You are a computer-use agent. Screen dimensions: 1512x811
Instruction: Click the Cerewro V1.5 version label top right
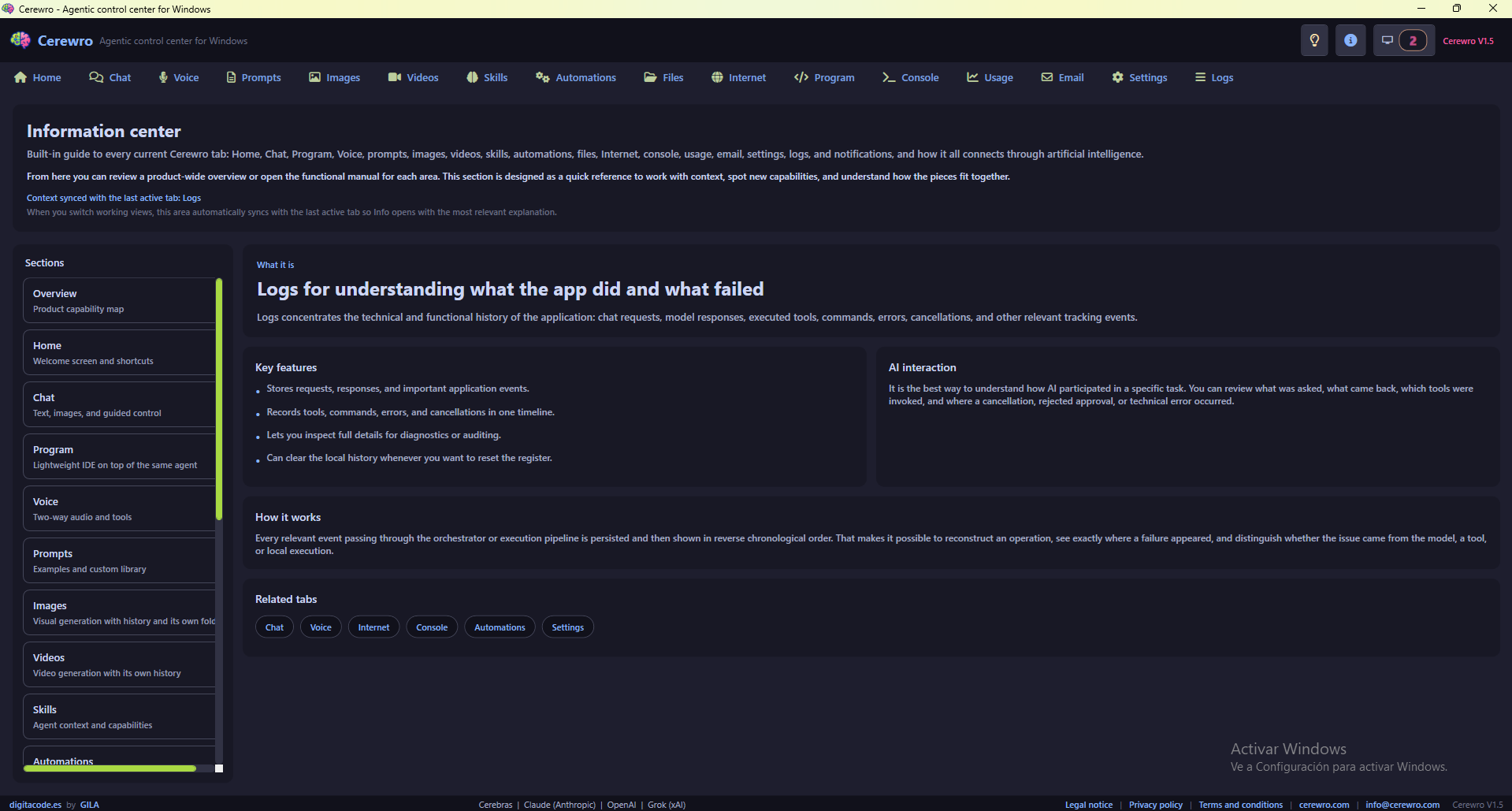coord(1468,41)
